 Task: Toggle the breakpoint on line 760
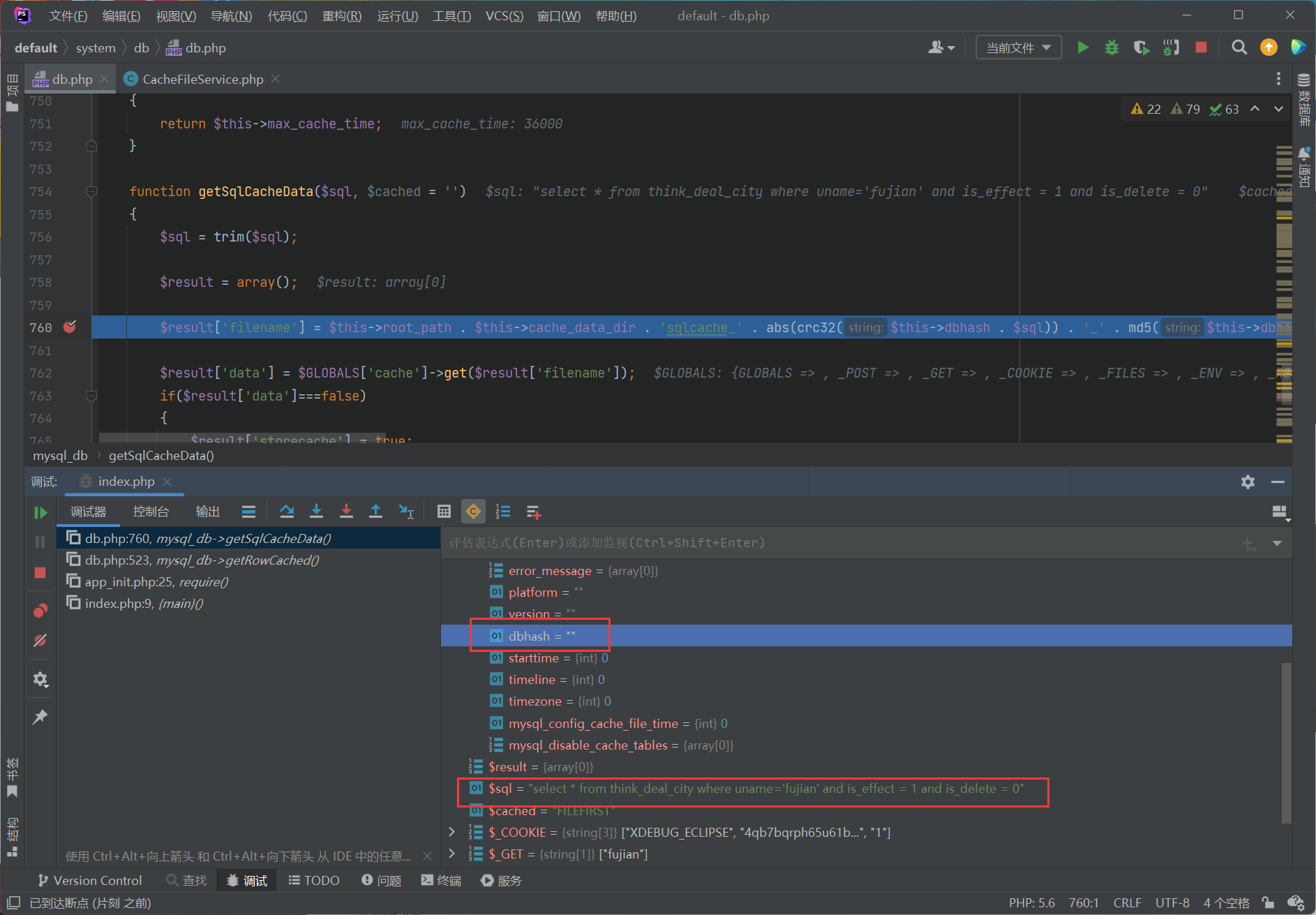click(70, 327)
